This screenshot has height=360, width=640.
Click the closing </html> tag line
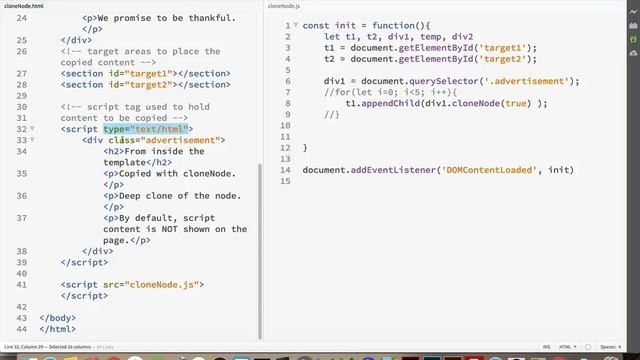click(x=58, y=329)
